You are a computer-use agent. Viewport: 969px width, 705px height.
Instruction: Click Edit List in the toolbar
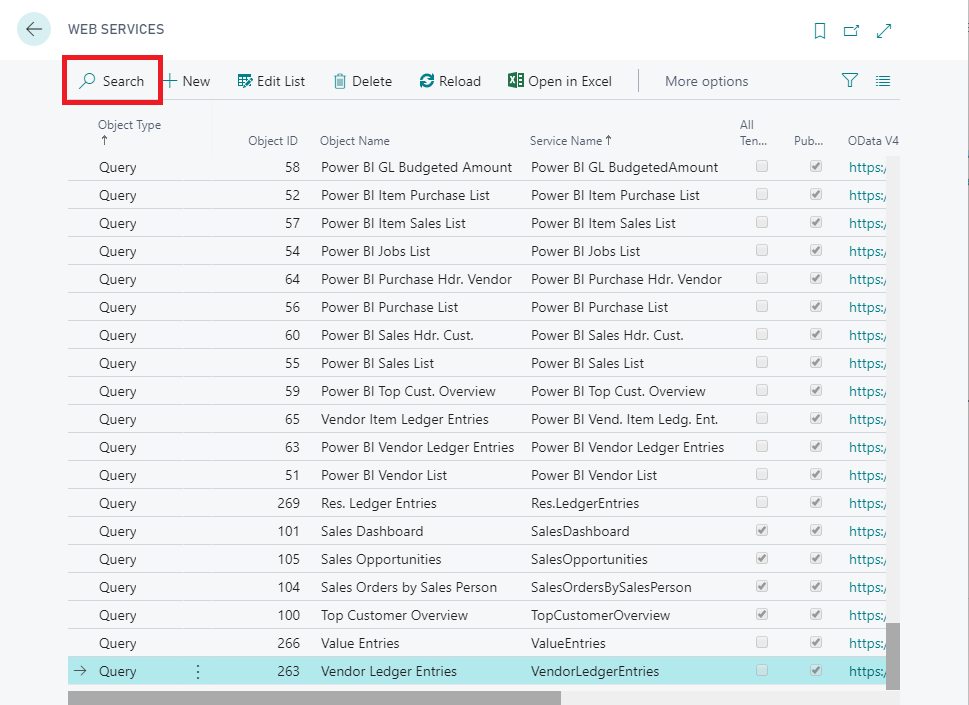[x=271, y=81]
